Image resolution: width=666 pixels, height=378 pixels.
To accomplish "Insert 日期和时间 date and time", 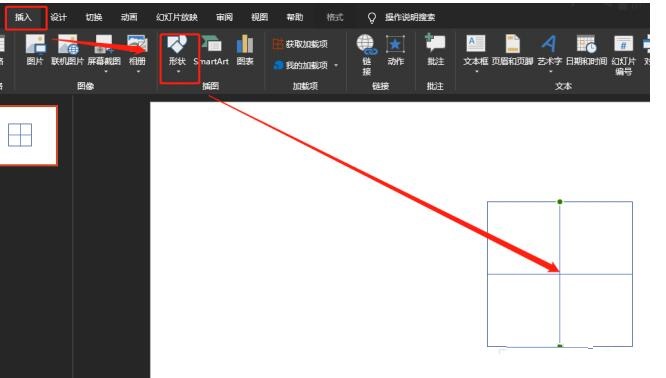I will (x=587, y=51).
